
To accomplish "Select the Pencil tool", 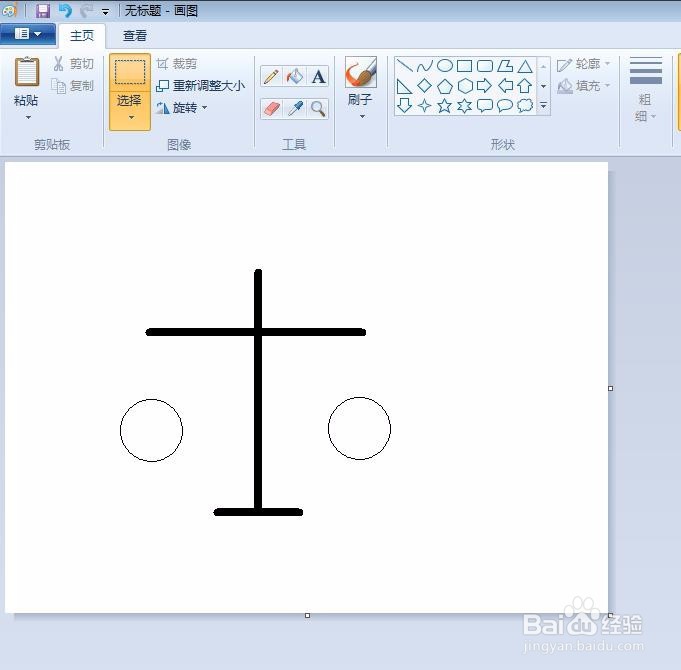I will click(271, 76).
